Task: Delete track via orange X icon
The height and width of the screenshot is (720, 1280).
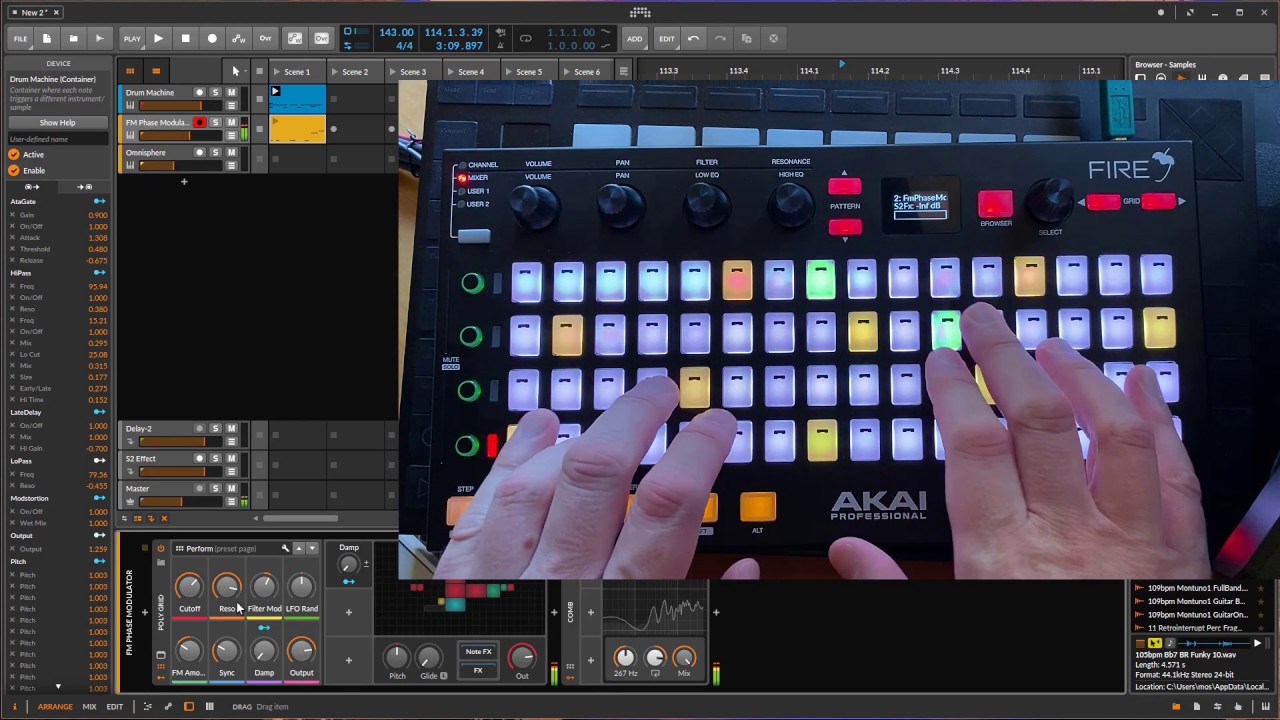Action: pyautogui.click(x=164, y=518)
